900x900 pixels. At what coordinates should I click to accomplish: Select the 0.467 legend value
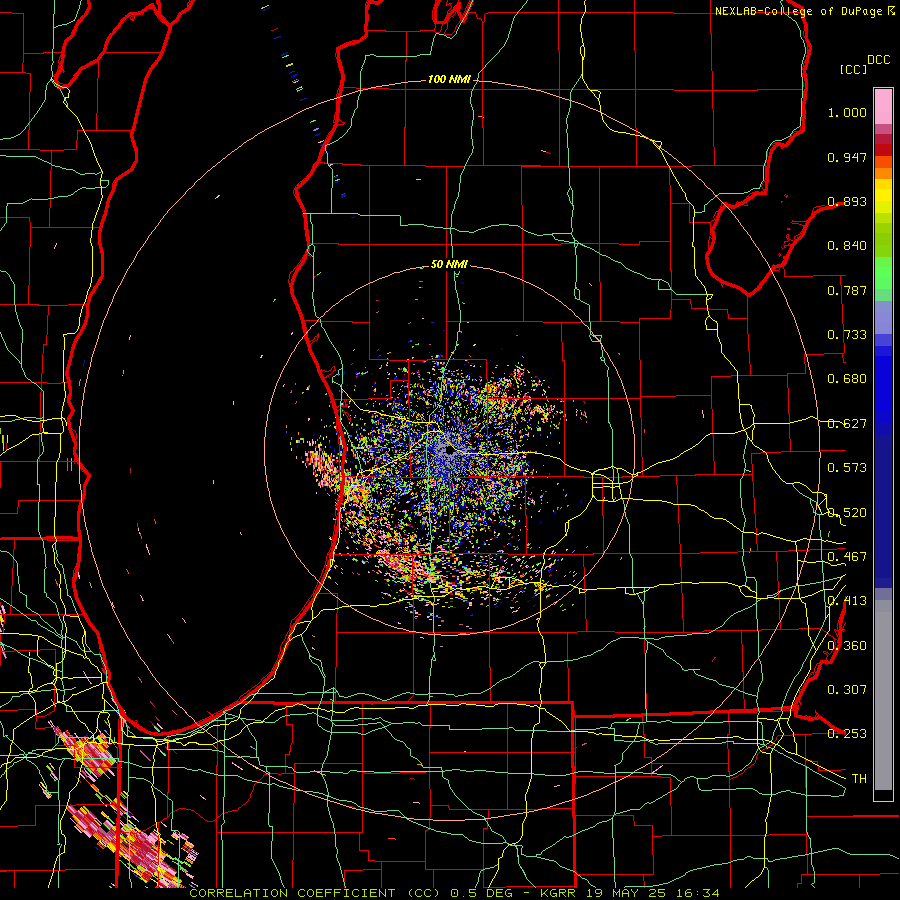(x=847, y=557)
